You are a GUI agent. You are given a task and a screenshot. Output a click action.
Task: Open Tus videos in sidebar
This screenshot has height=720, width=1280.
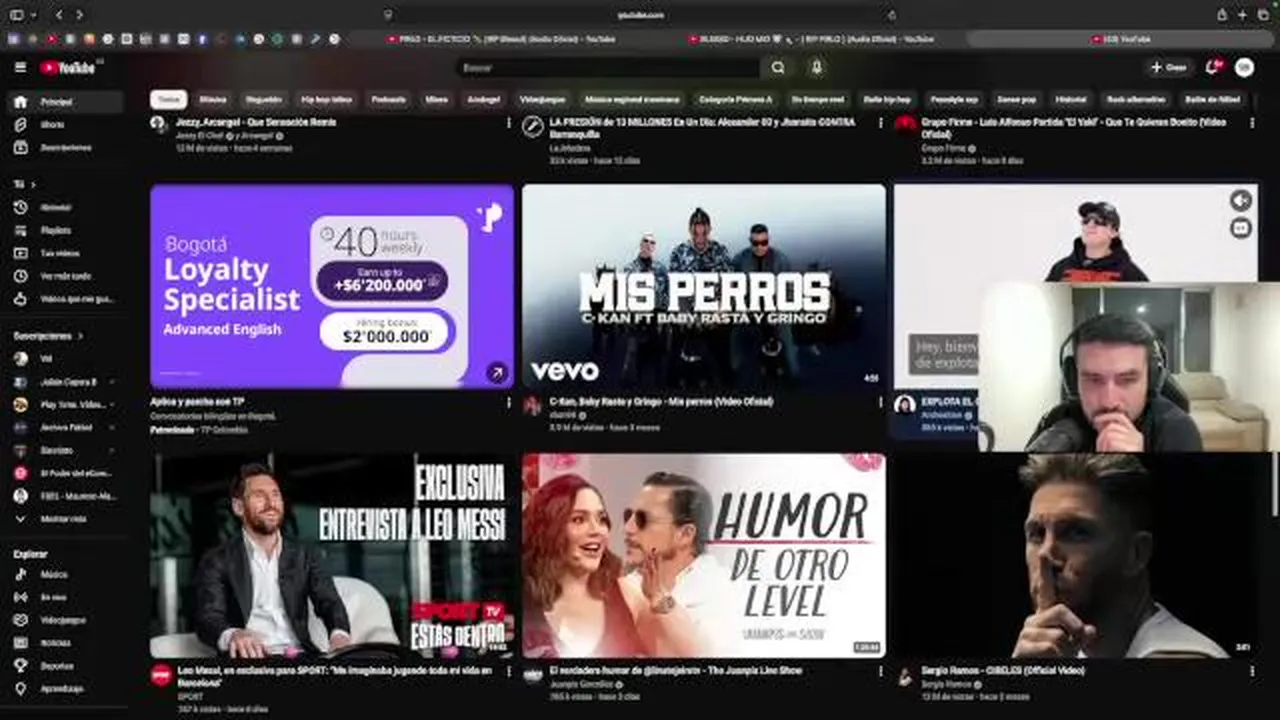pos(63,253)
